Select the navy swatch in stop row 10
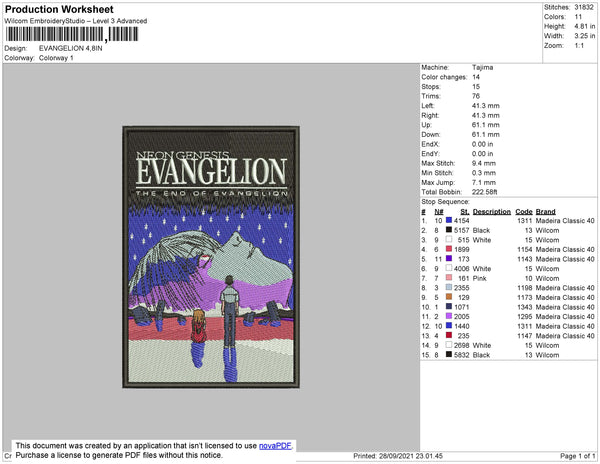600x464 pixels. [x=449, y=306]
